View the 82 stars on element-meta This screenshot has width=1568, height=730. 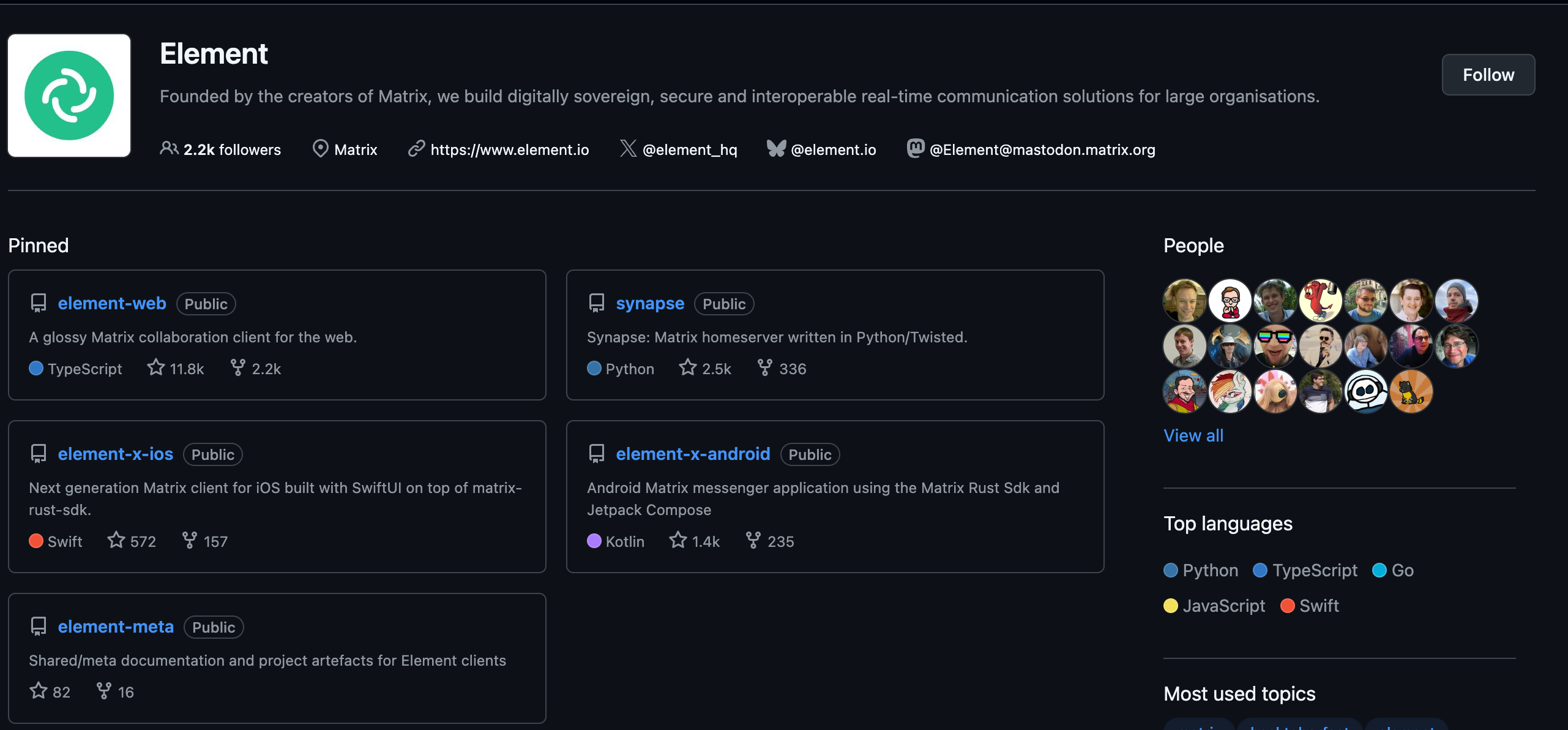pyautogui.click(x=50, y=692)
